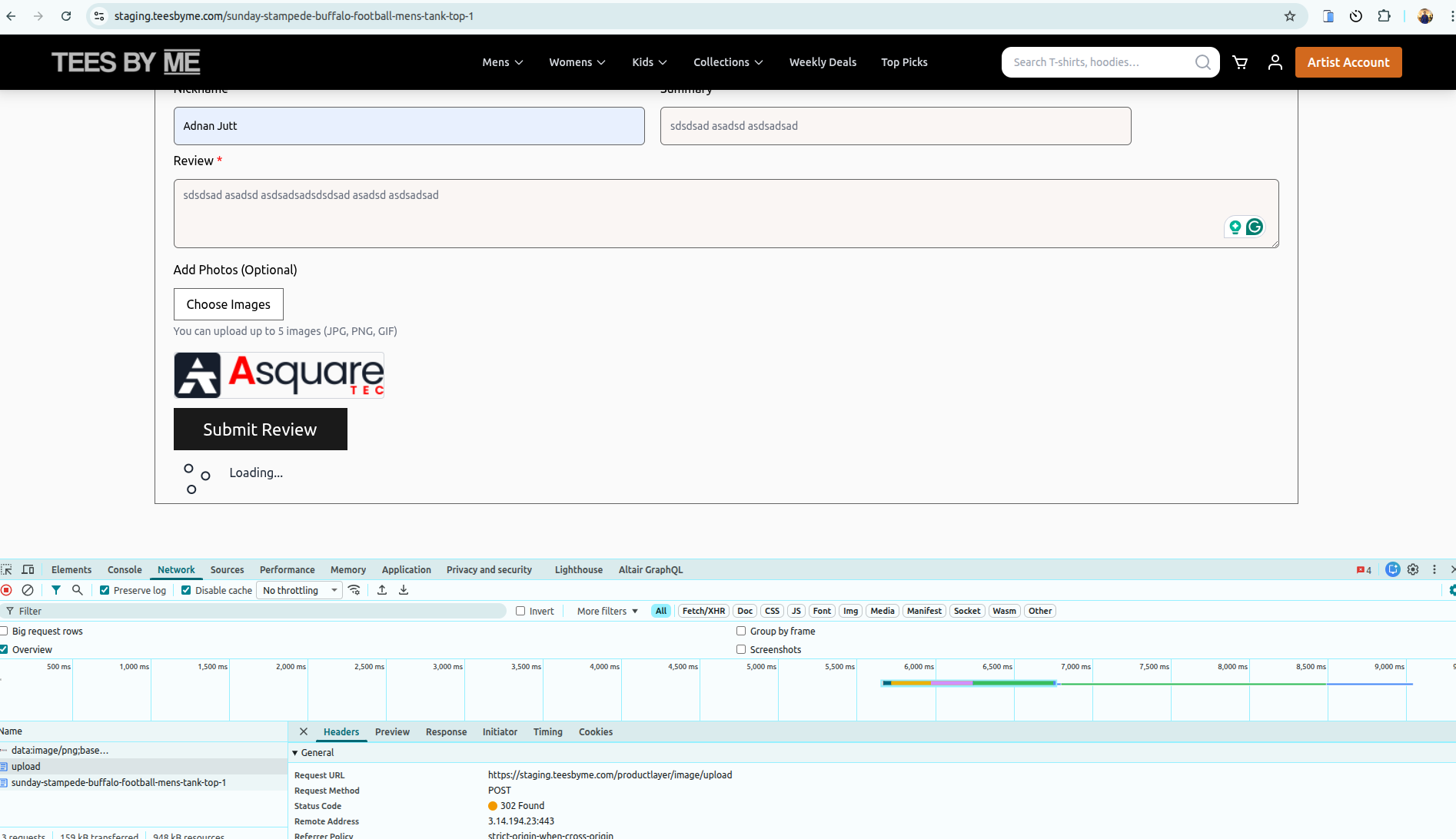1456x839 pixels.
Task: Click the Submit Review button
Action: click(x=260, y=429)
